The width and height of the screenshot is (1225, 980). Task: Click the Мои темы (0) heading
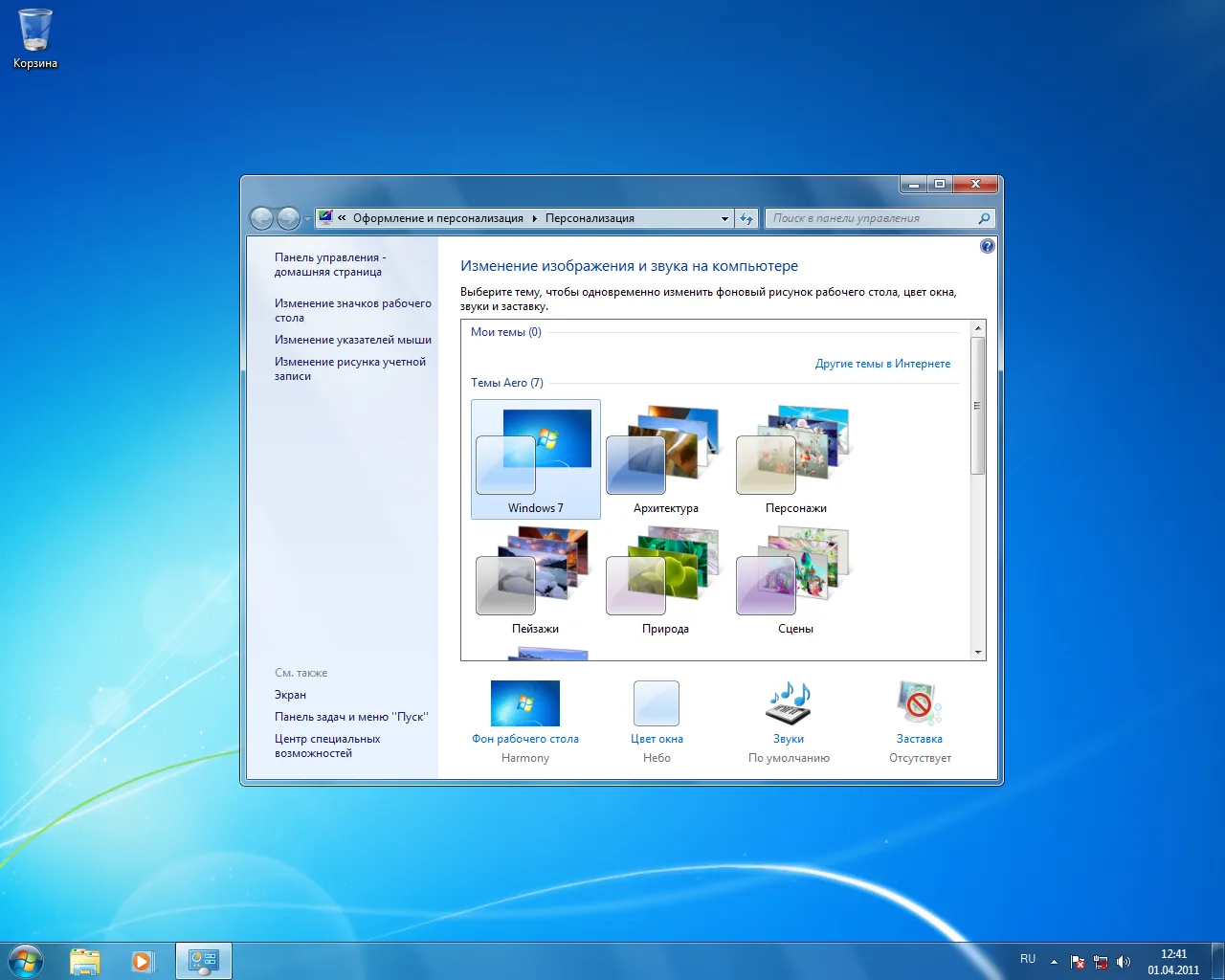(505, 332)
